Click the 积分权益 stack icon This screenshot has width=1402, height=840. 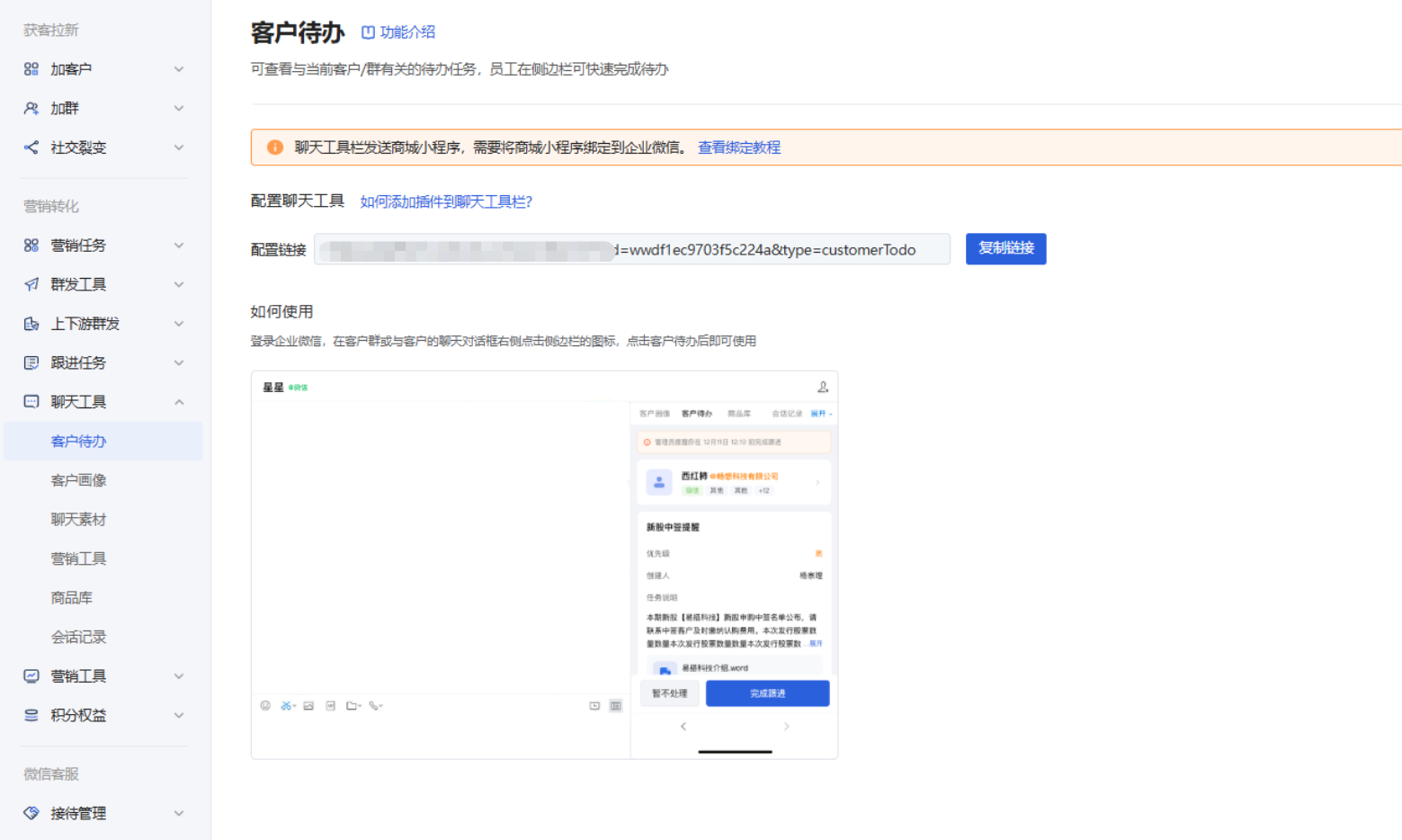click(31, 715)
